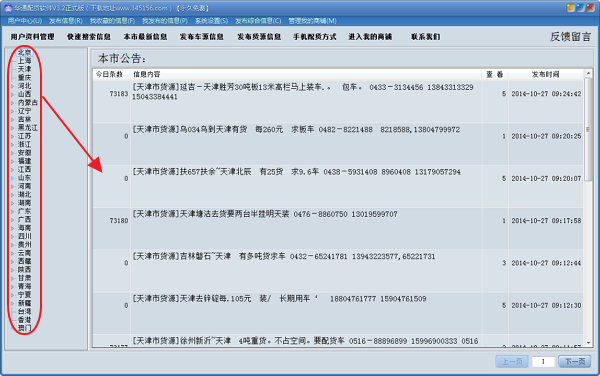Open 手机配货方式 from the toolbar

click(x=315, y=37)
